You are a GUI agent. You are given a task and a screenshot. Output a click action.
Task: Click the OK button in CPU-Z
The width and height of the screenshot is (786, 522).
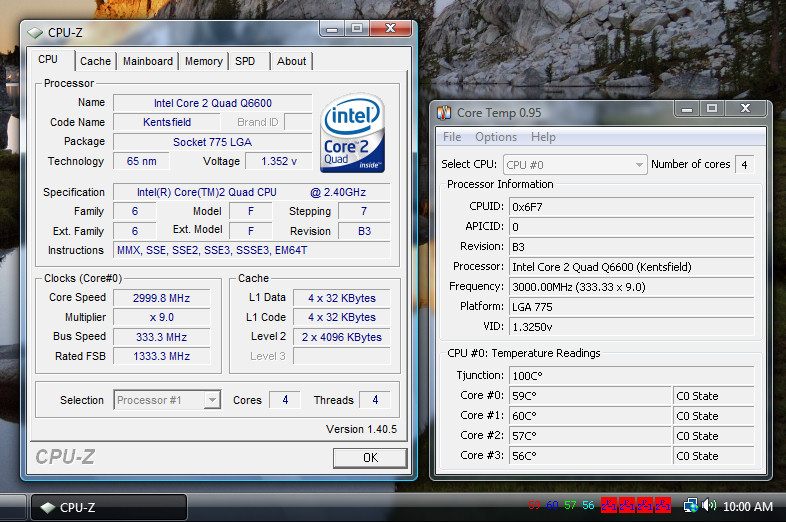coord(370,458)
